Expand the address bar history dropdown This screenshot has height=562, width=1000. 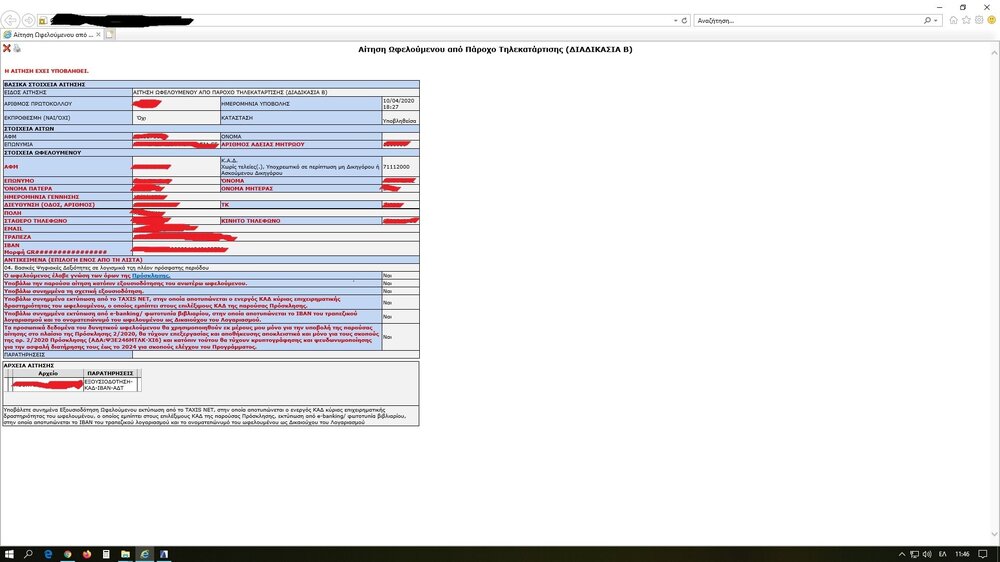[x=672, y=20]
